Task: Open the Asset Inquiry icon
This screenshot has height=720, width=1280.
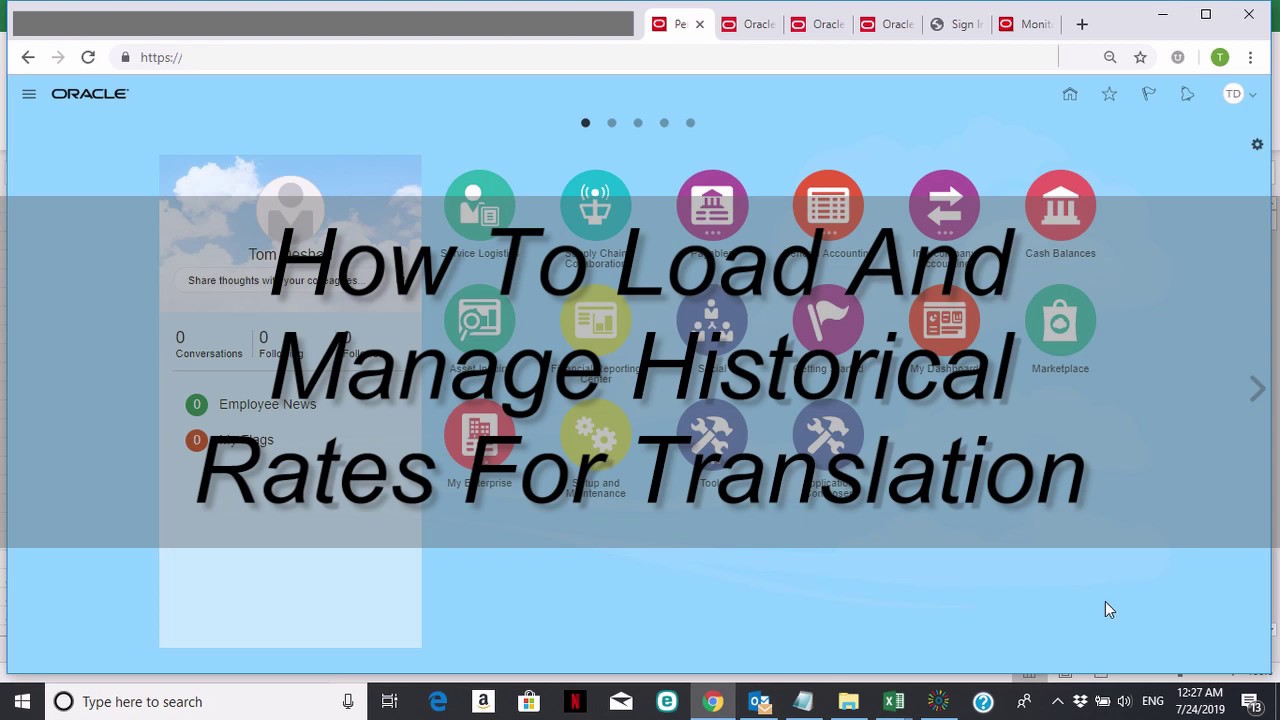Action: (479, 321)
